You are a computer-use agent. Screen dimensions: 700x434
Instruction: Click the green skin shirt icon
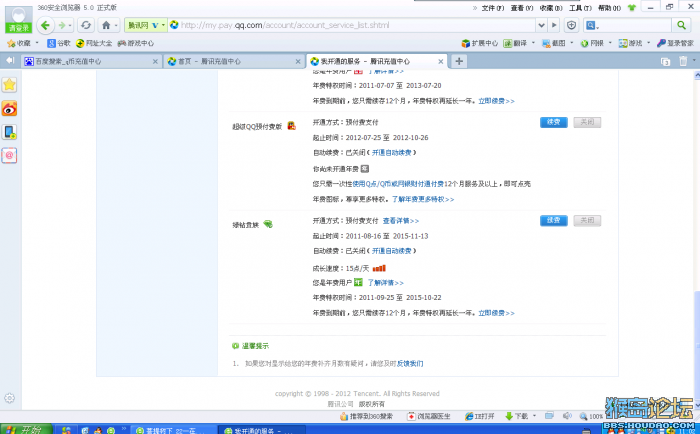pos(631,8)
